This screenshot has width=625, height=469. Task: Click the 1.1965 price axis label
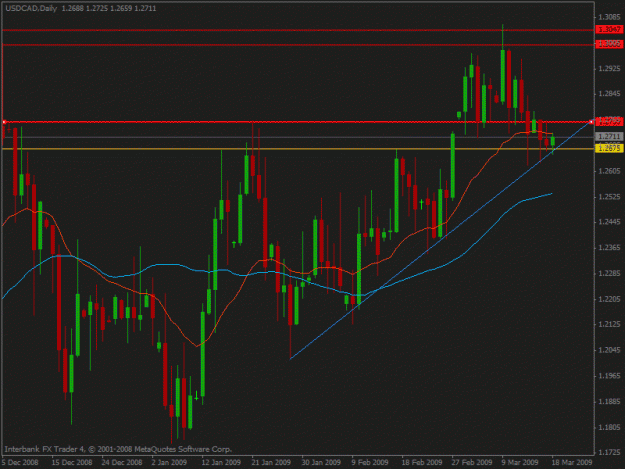point(609,376)
